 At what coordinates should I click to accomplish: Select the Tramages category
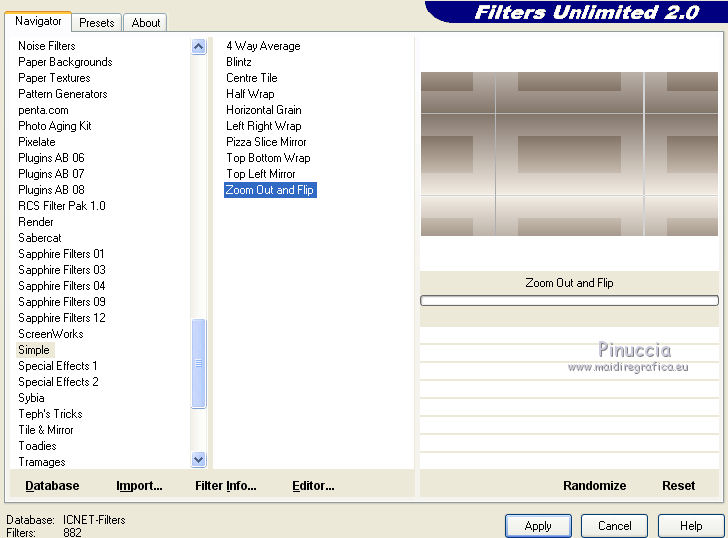point(42,462)
